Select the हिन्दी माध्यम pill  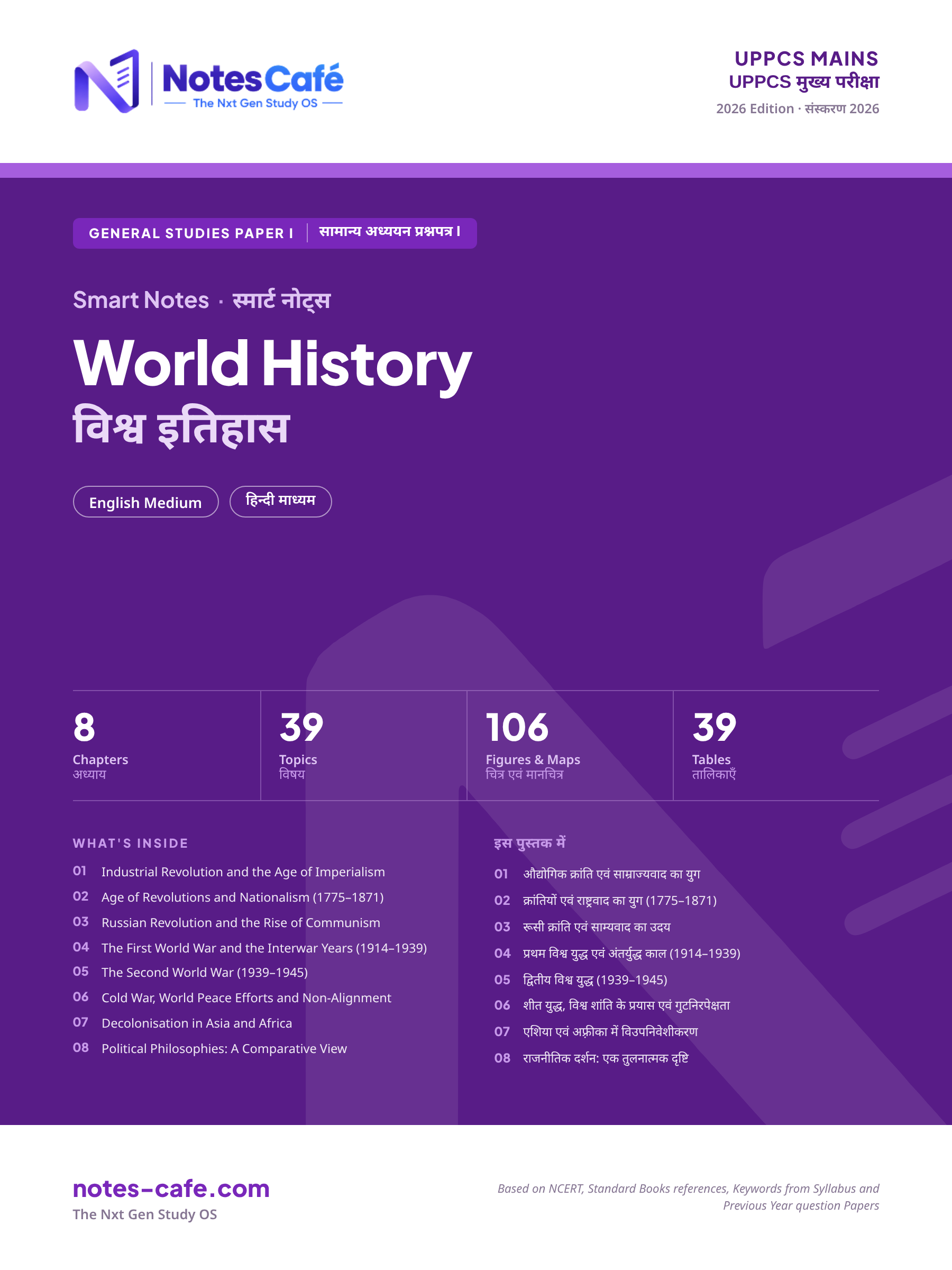click(281, 502)
